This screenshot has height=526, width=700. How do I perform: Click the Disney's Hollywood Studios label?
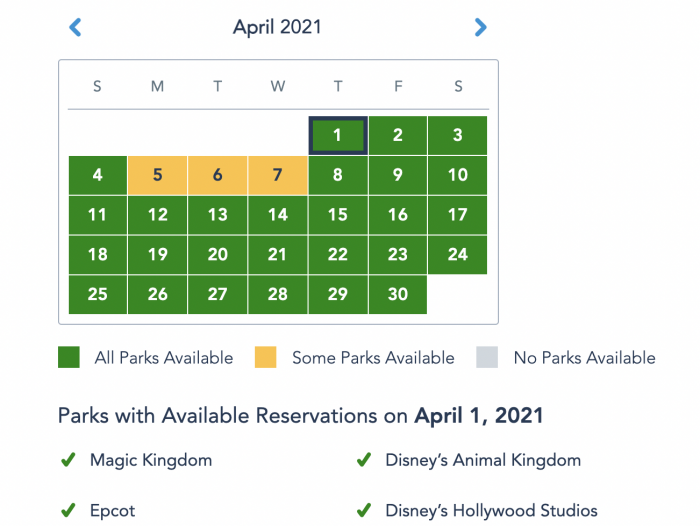pos(492,511)
